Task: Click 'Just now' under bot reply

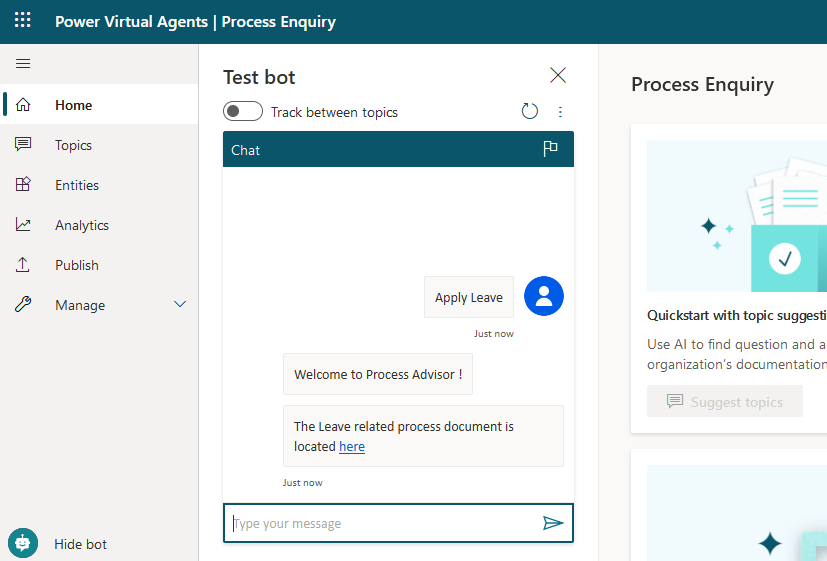Action: coord(302,482)
